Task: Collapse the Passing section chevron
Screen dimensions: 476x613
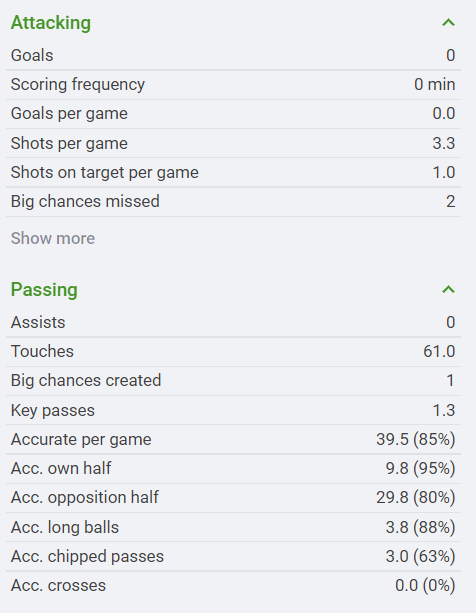Action: coord(448,290)
